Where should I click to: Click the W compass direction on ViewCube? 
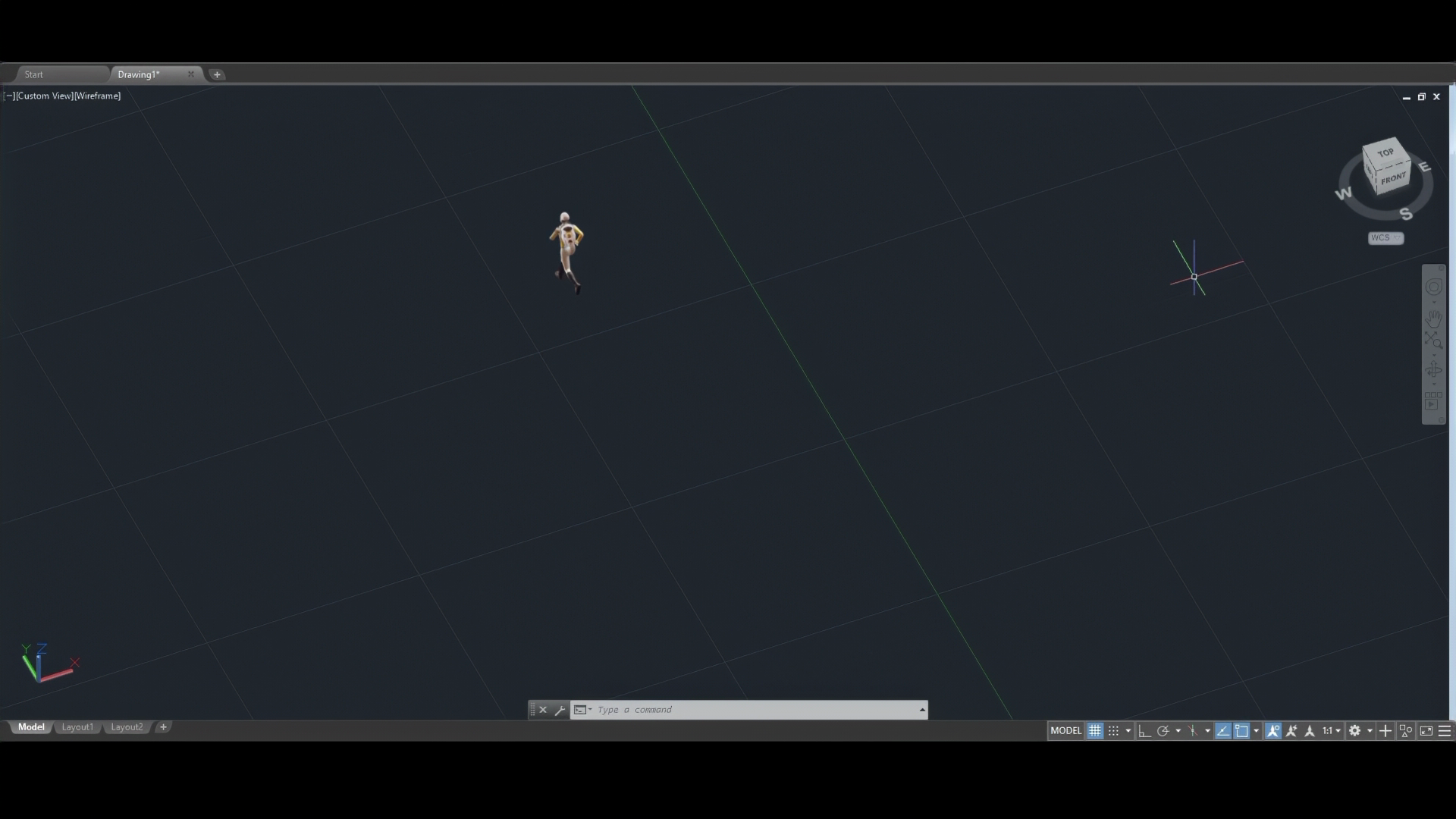(x=1343, y=193)
